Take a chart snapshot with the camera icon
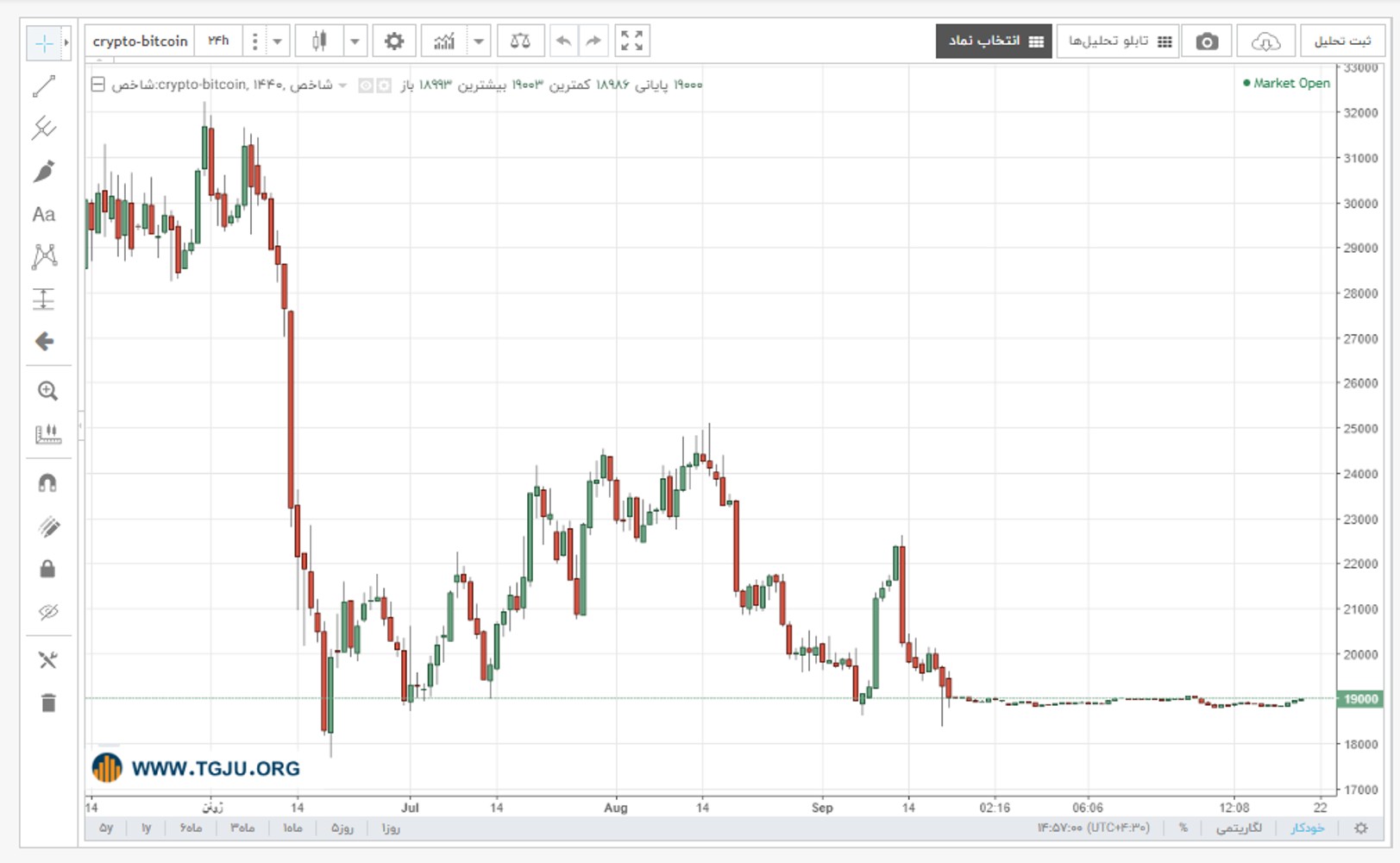This screenshot has width=1400, height=863. tap(1207, 41)
